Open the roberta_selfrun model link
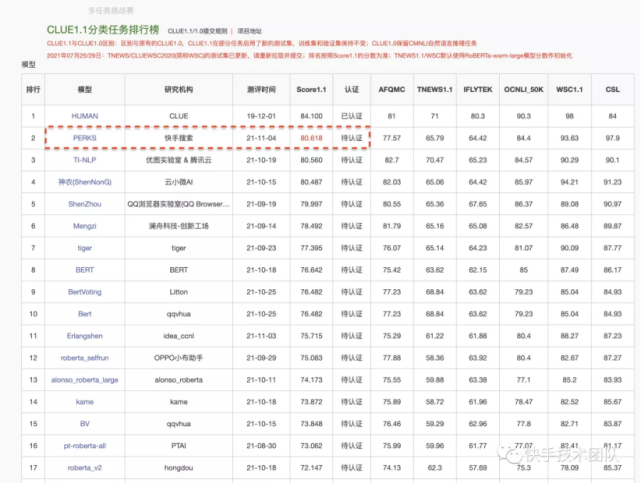Viewport: 641px width, 483px height. (x=85, y=358)
